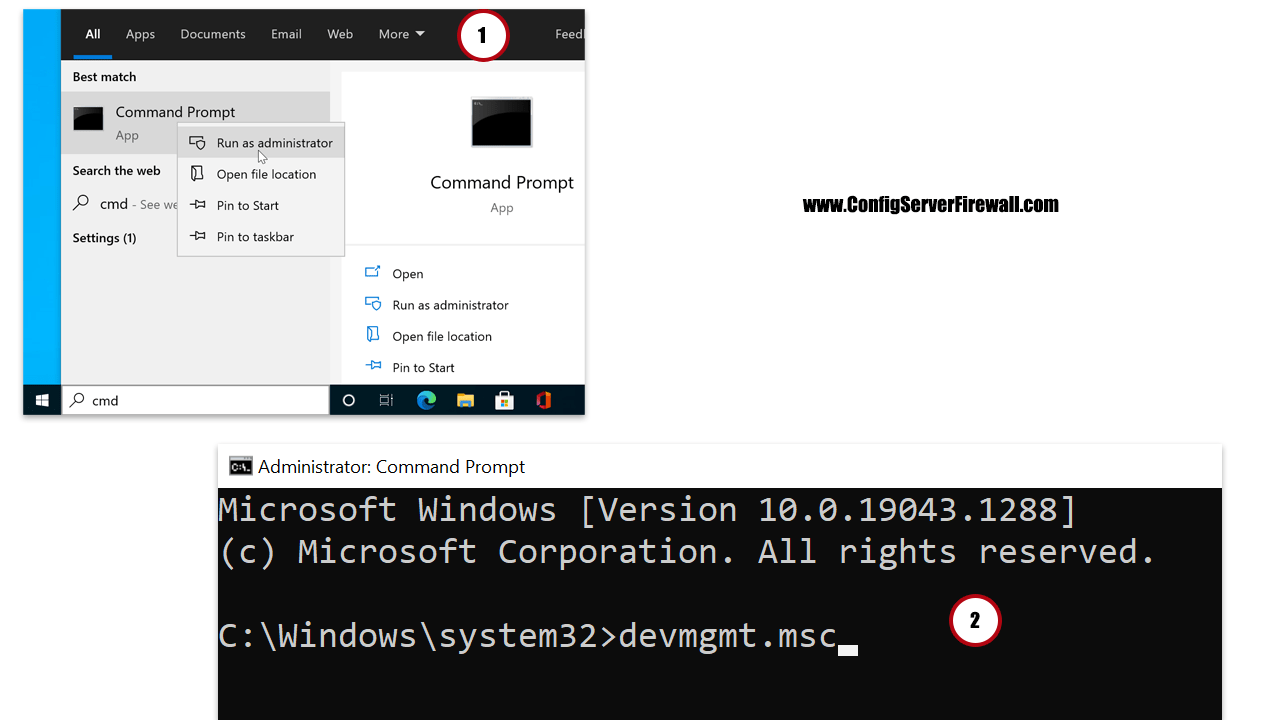Open Microsoft Office from the taskbar
The width and height of the screenshot is (1280, 720).
click(x=543, y=399)
